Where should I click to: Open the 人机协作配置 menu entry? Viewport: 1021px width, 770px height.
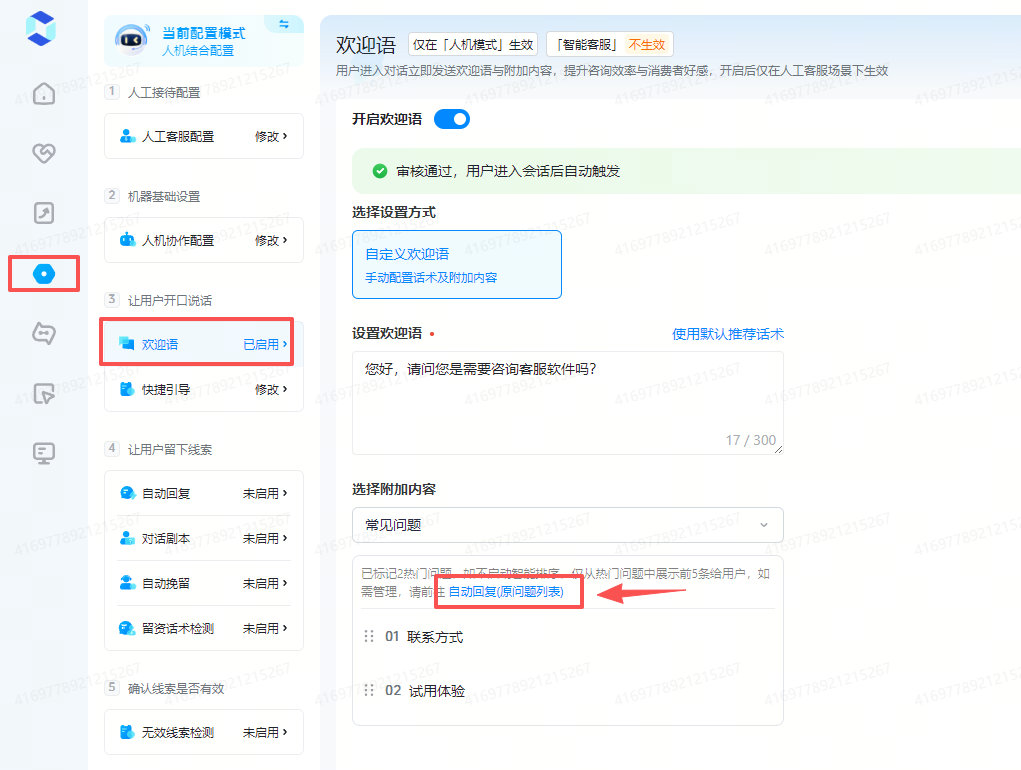point(204,240)
